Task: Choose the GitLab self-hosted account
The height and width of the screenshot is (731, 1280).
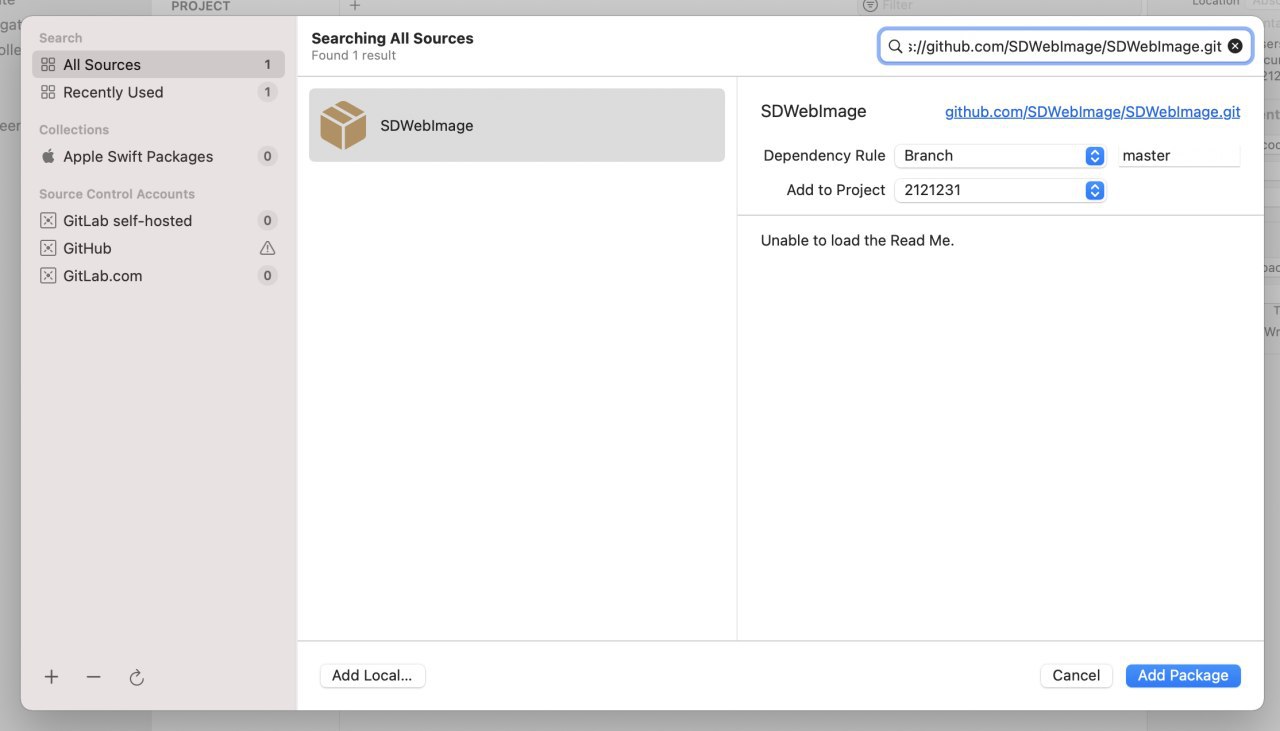Action: 158,220
